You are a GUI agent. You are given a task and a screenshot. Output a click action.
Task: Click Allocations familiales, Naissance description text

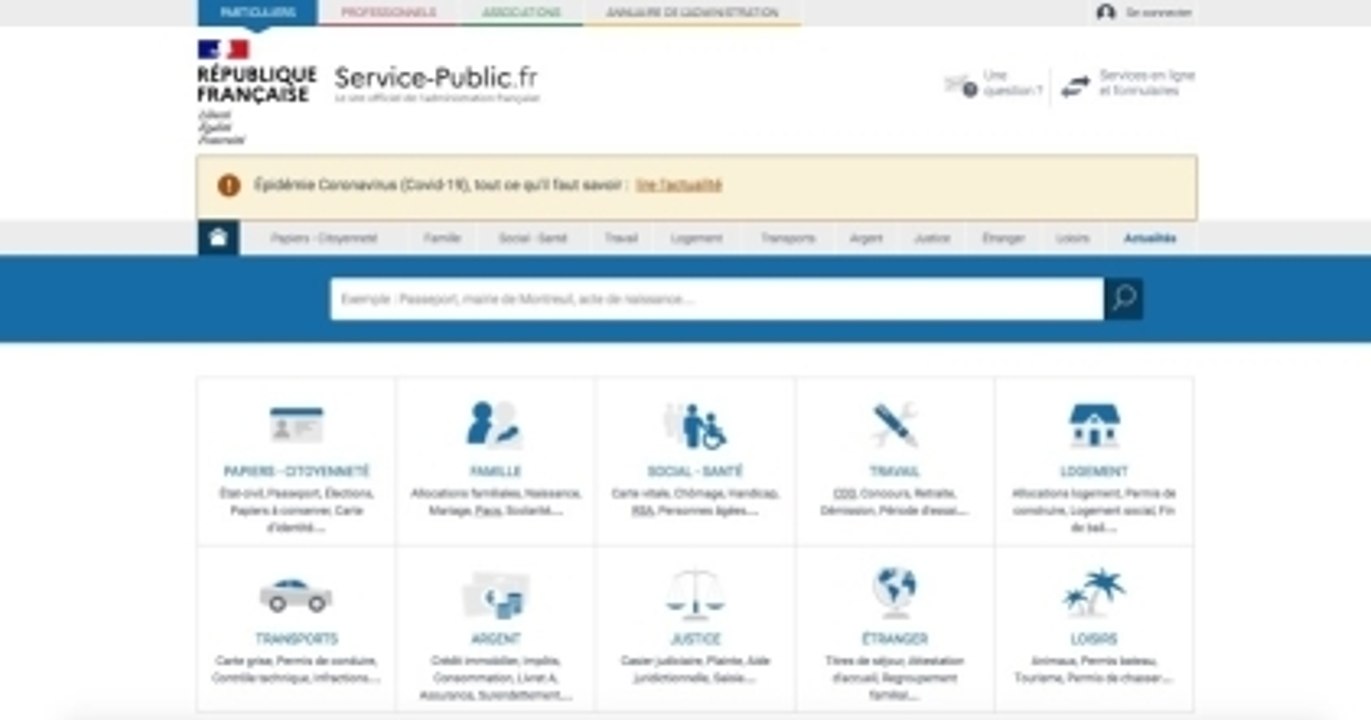tap(495, 502)
